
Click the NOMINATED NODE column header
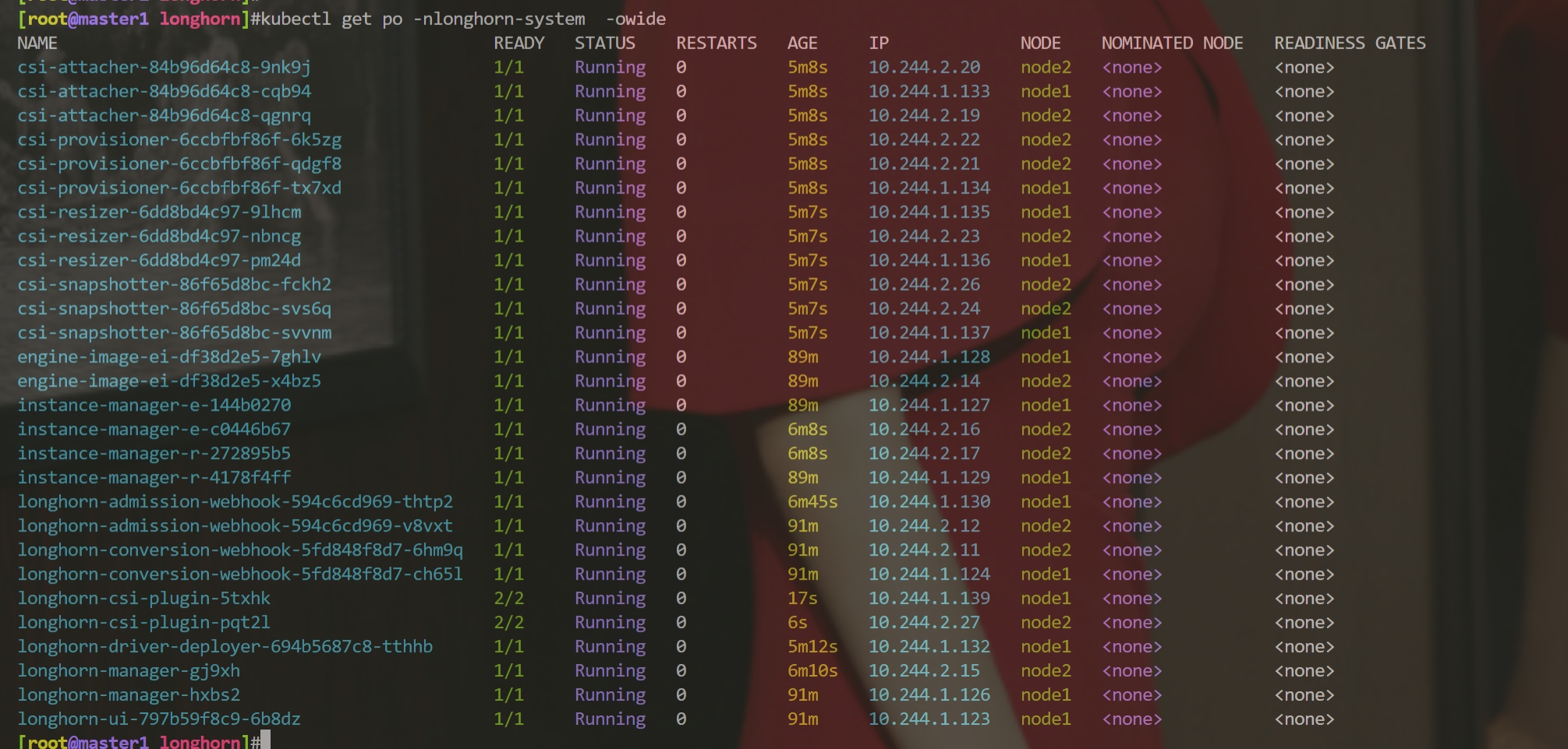1173,44
